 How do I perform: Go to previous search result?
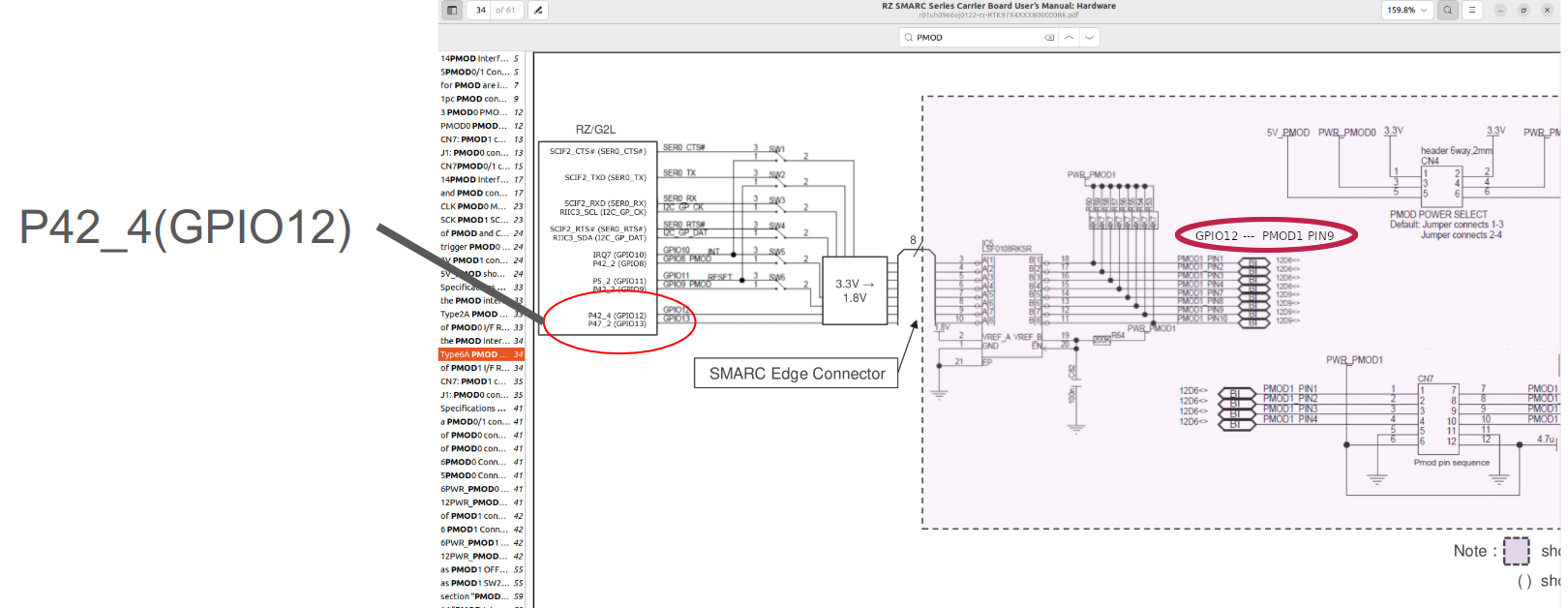1069,38
